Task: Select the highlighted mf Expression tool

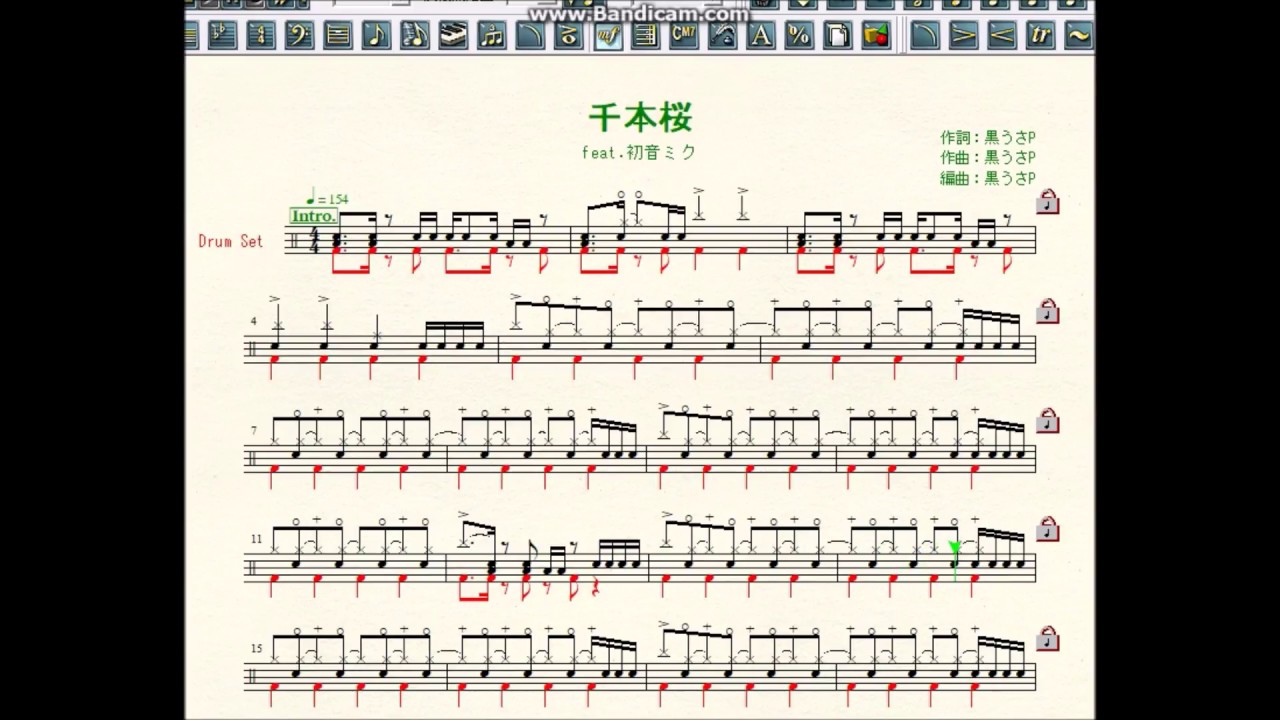Action: [607, 36]
